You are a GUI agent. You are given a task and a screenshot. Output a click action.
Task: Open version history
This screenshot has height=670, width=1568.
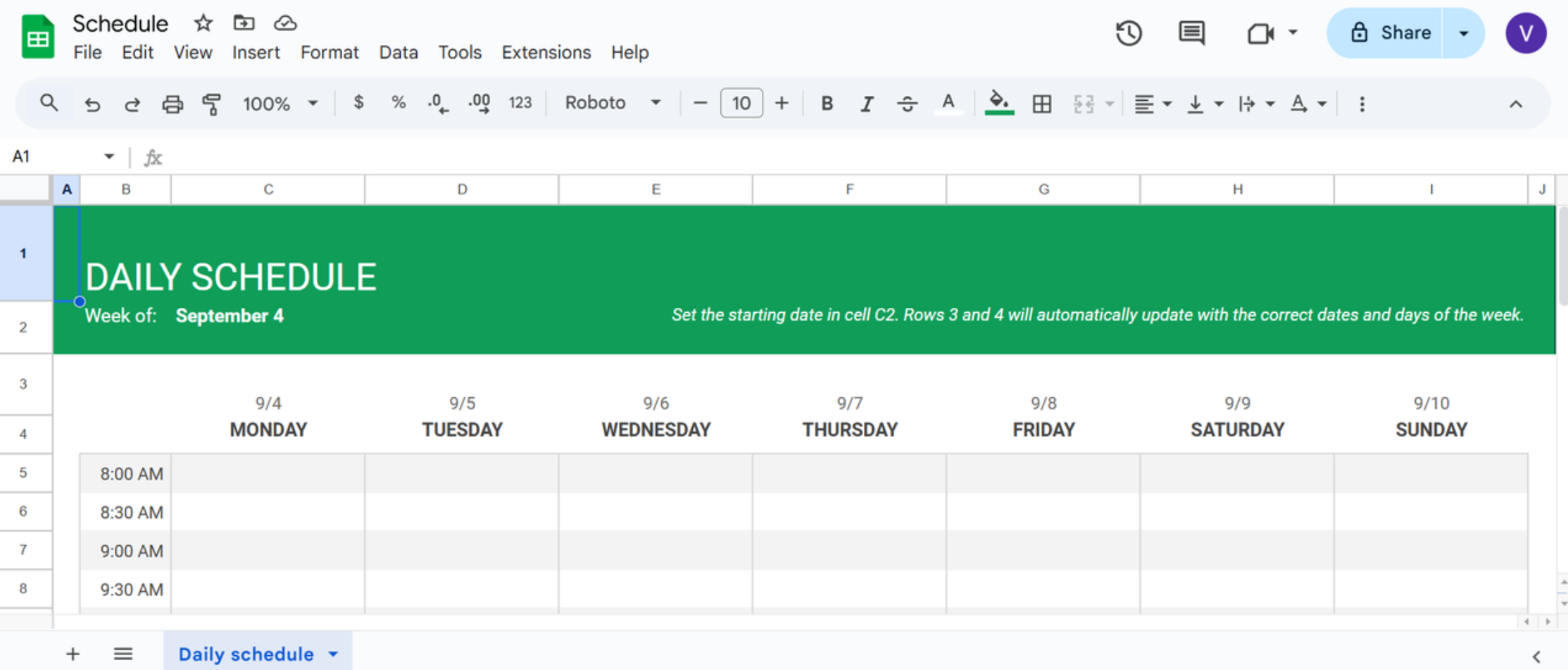pyautogui.click(x=1128, y=32)
